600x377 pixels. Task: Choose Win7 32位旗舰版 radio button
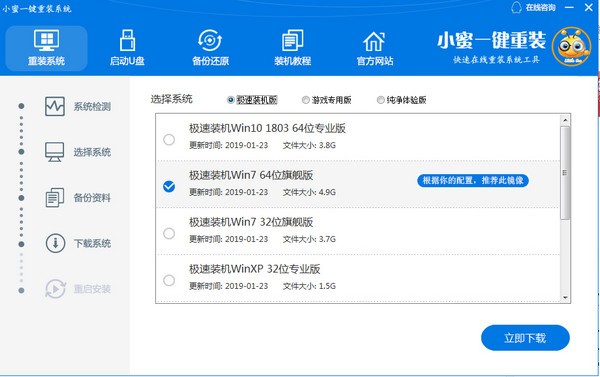169,233
